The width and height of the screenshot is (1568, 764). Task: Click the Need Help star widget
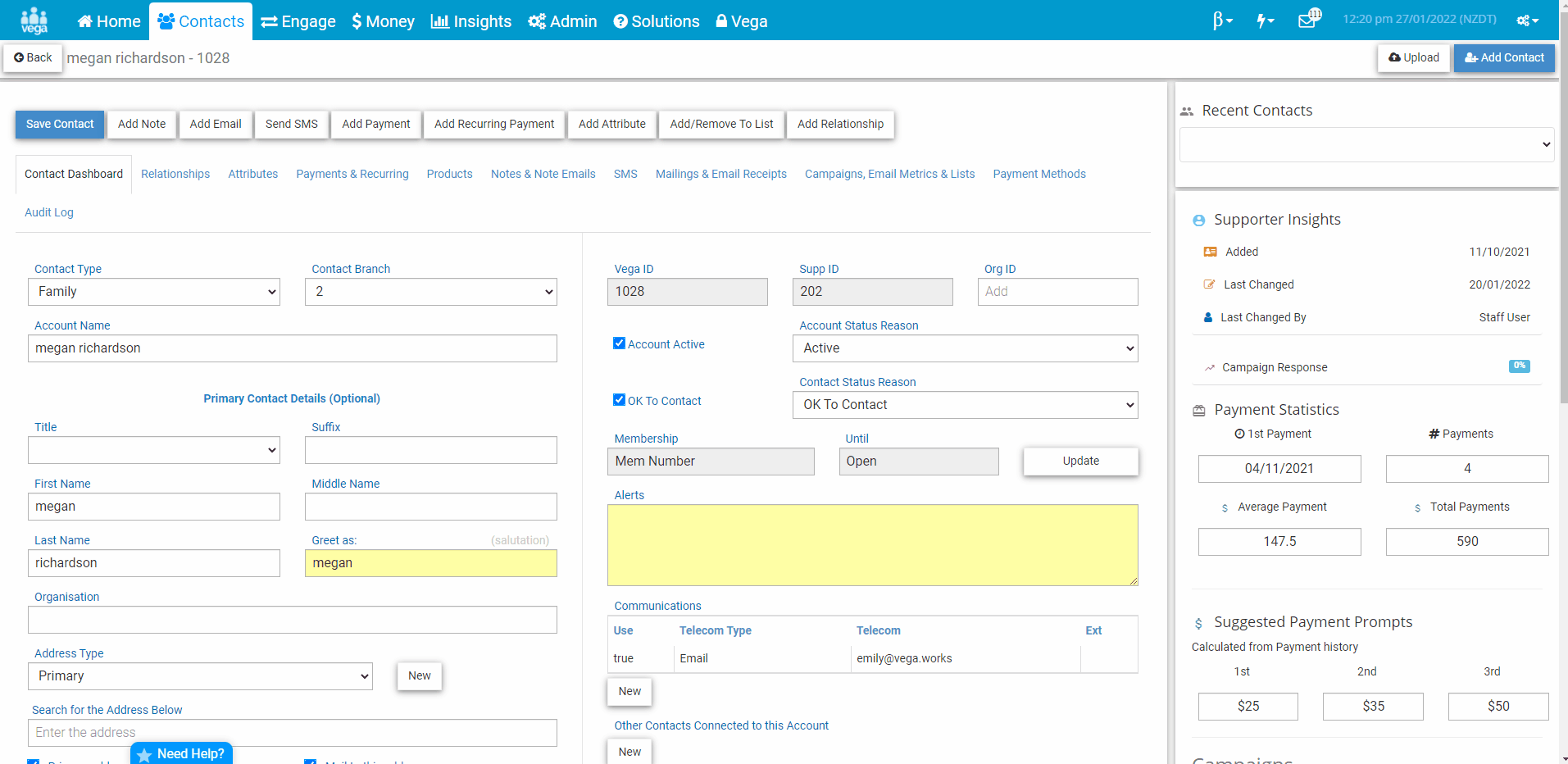(x=181, y=753)
